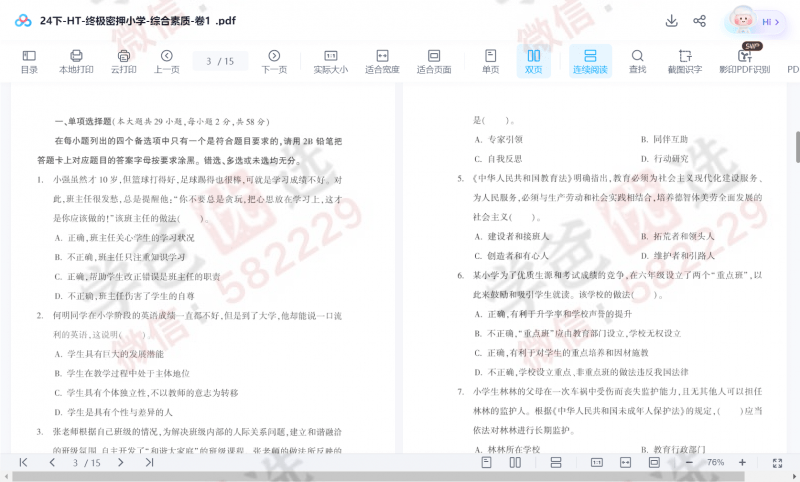
Task: Click option A. 建设者和接班人
Action: (x=512, y=236)
